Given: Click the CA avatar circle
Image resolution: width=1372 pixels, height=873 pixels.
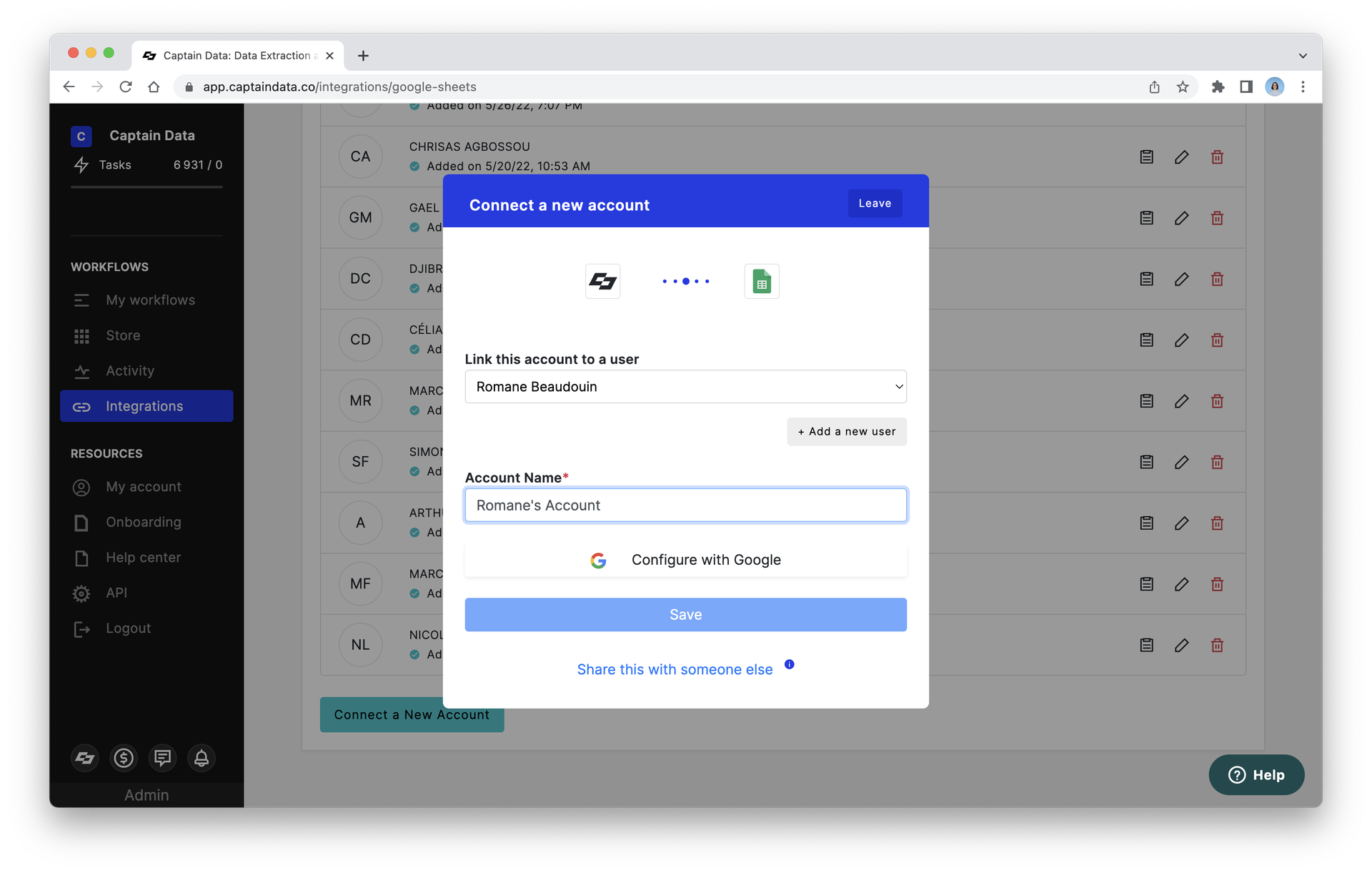Looking at the screenshot, I should (x=360, y=157).
